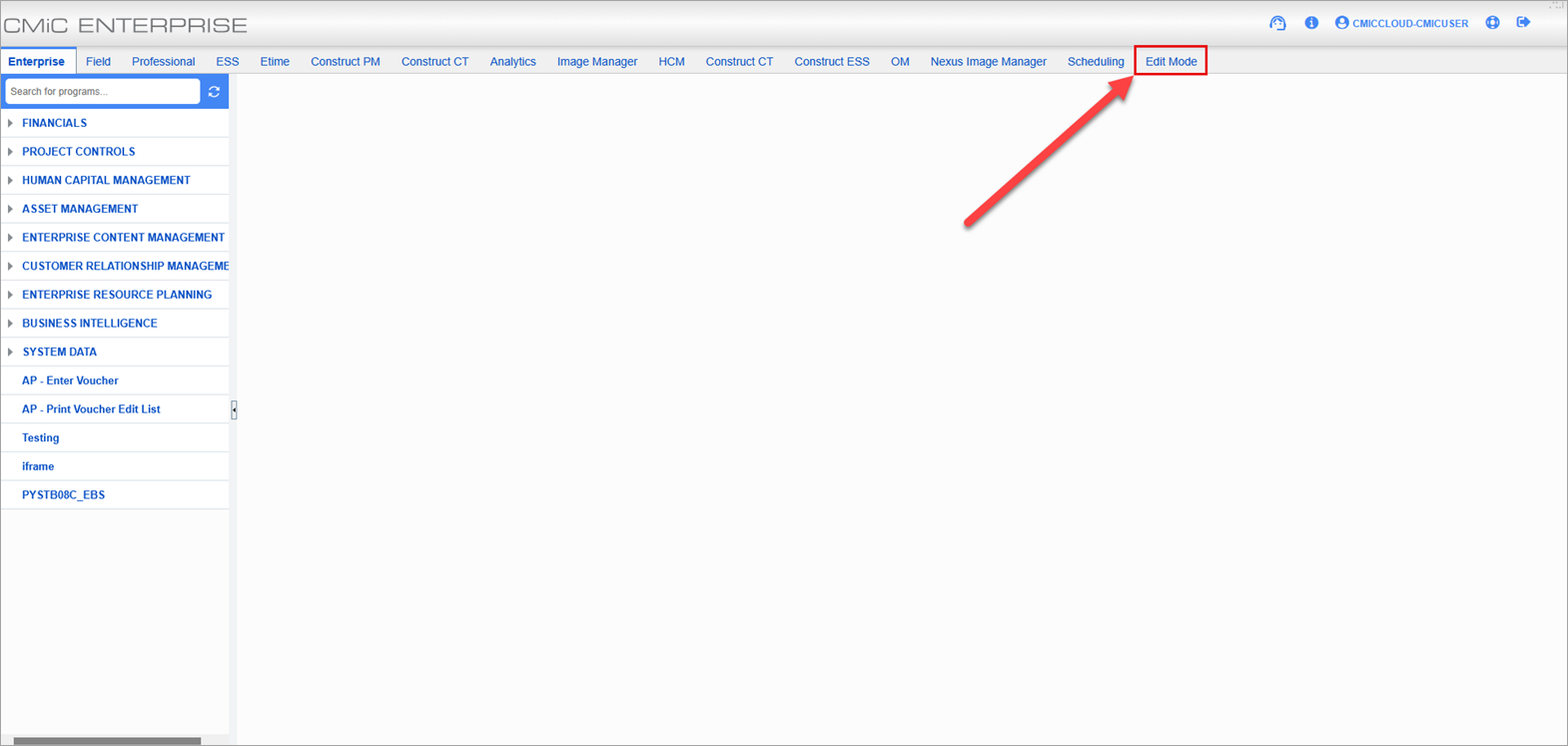Switch to the Analytics tab
1568x746 pixels.
(x=512, y=61)
